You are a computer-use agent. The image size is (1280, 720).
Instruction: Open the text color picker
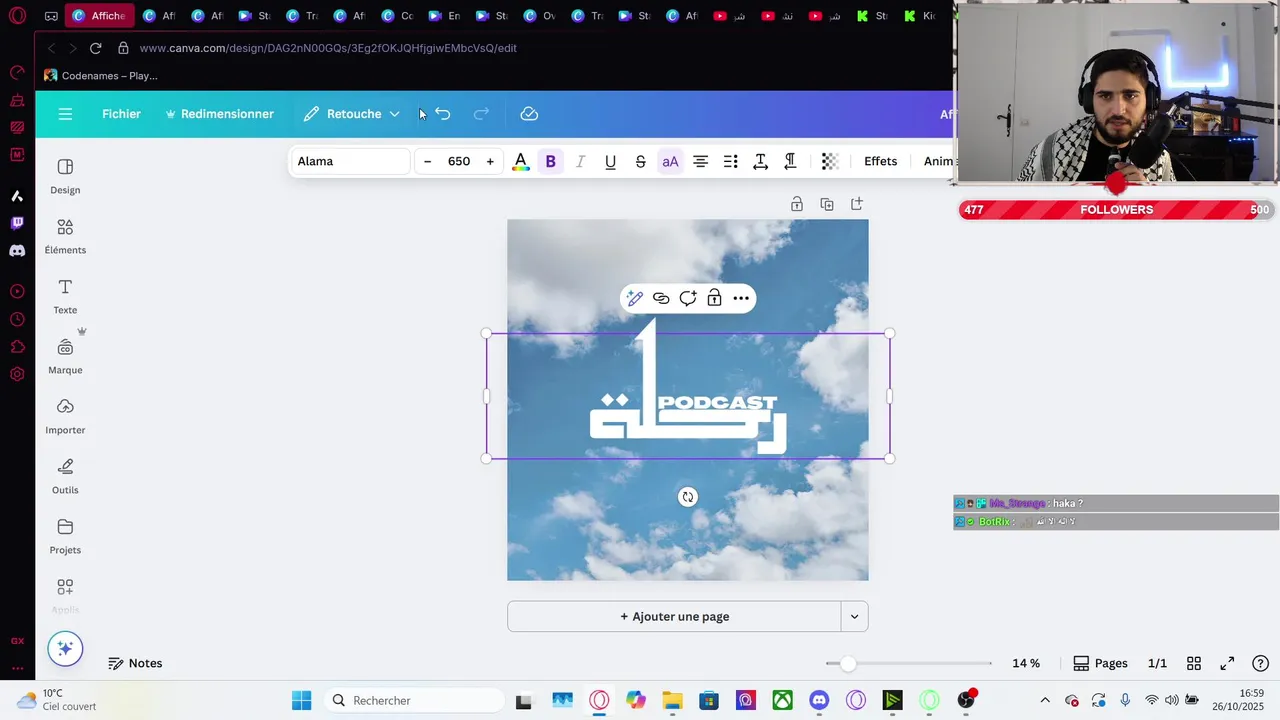520,161
